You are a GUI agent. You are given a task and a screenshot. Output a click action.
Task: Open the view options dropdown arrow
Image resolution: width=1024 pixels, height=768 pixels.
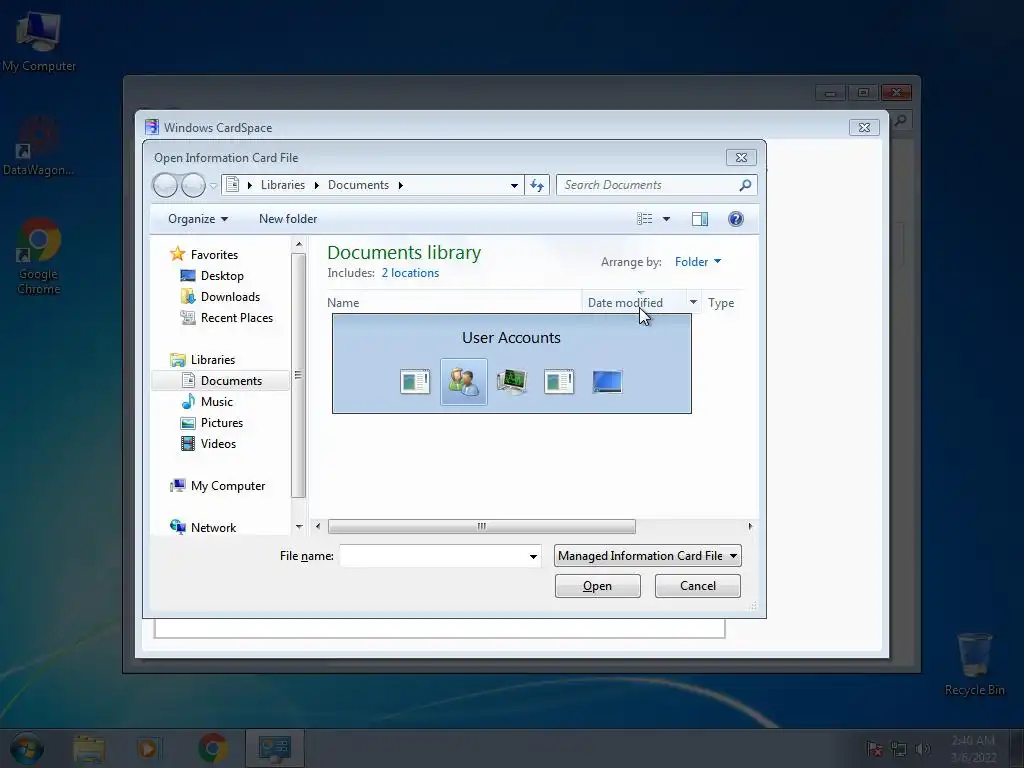click(x=666, y=219)
